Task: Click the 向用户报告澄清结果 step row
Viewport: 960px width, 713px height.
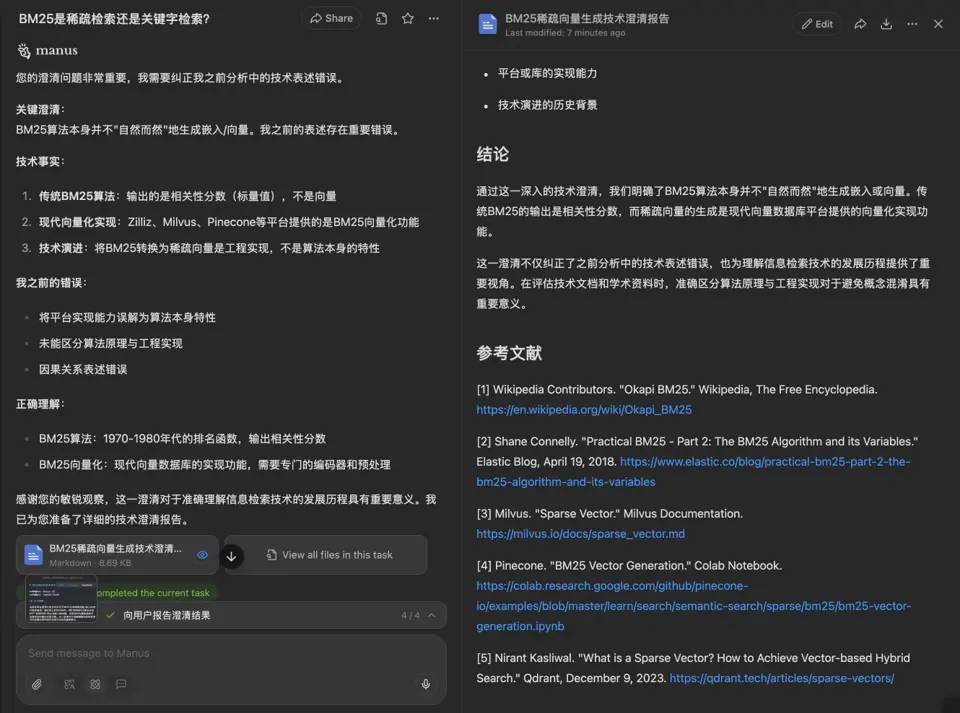Action: coord(231,615)
